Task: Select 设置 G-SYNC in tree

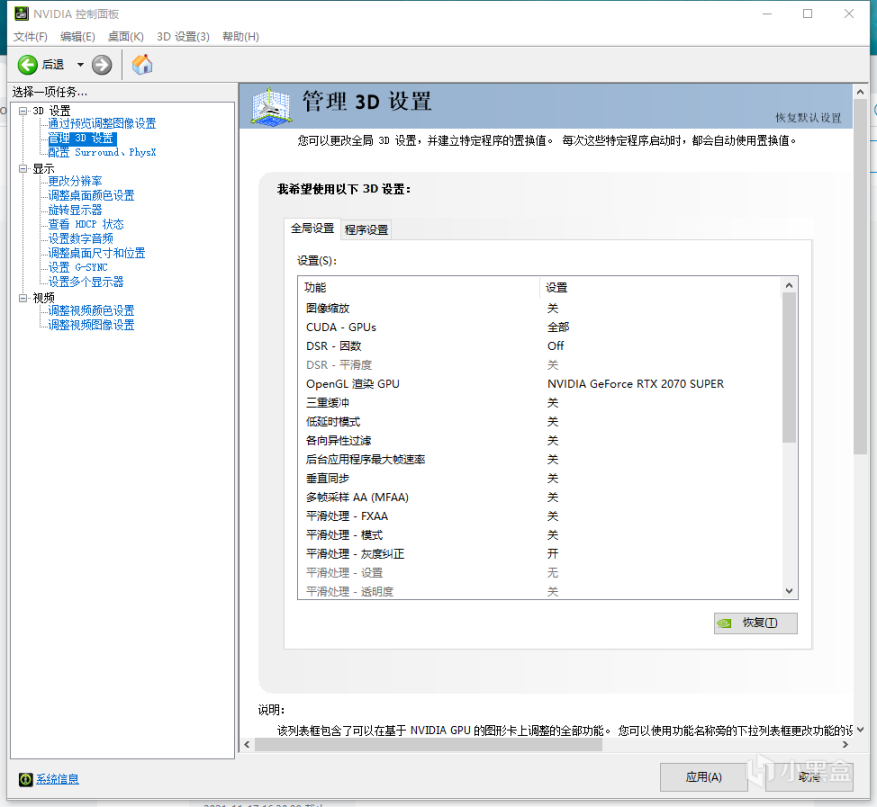Action: point(78,267)
